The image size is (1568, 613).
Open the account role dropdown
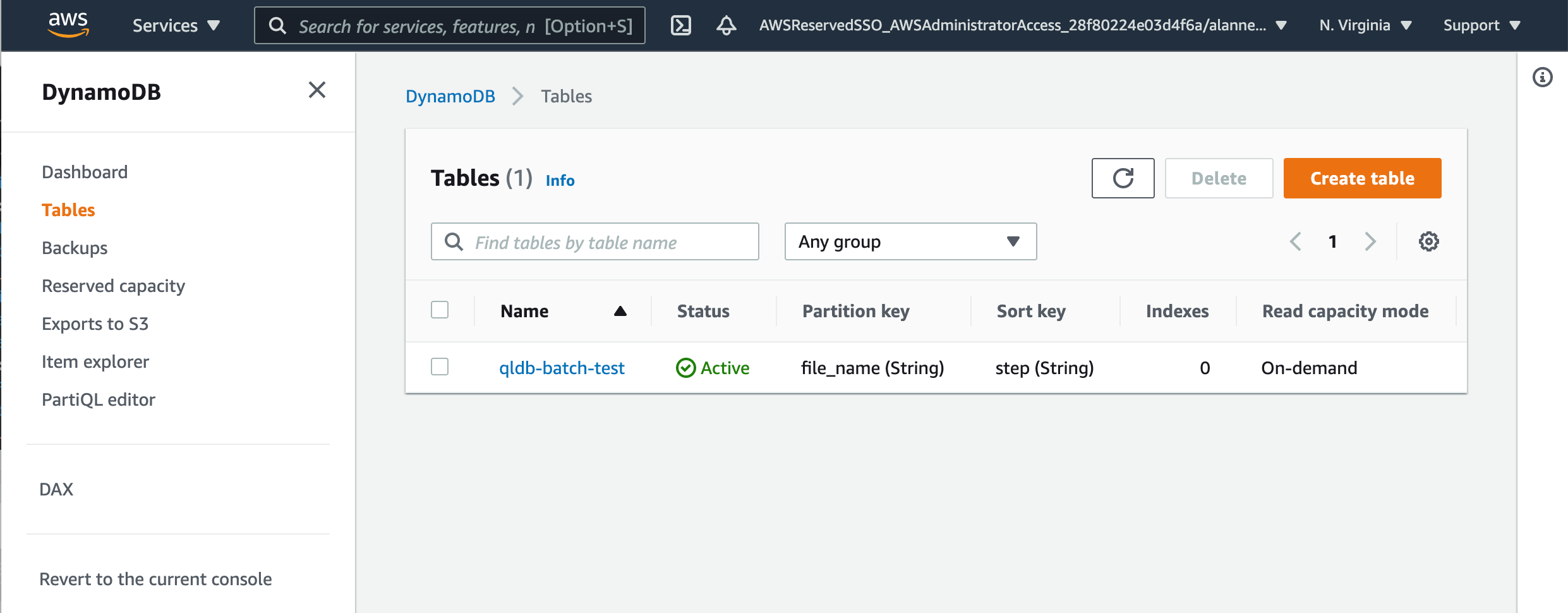(1023, 25)
